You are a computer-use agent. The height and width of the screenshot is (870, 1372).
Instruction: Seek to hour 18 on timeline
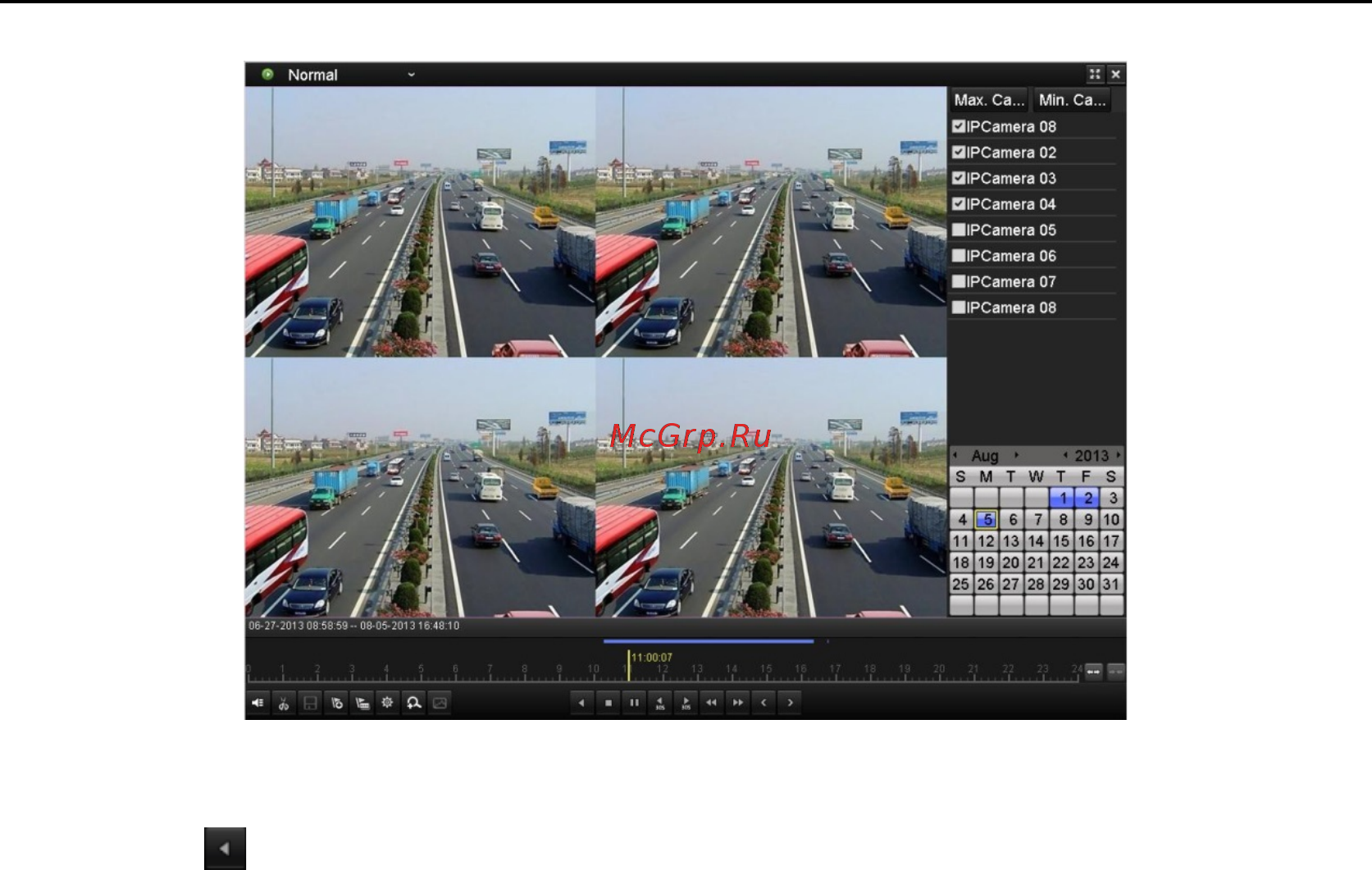(x=869, y=669)
